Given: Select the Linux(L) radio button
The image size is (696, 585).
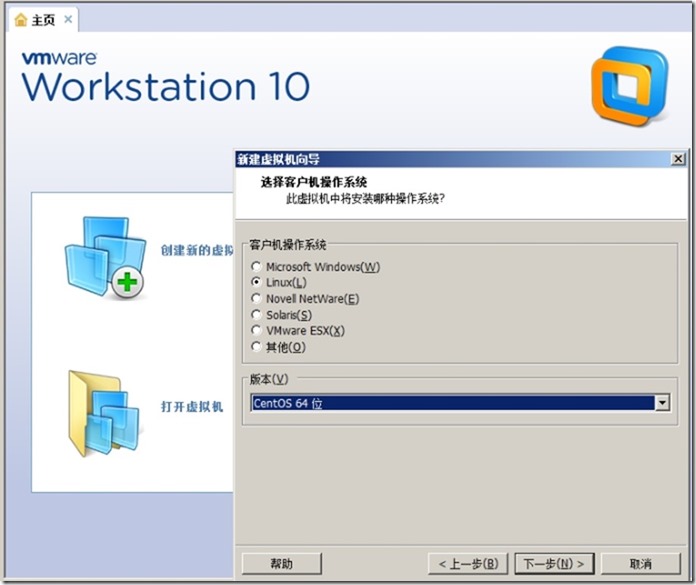Looking at the screenshot, I should tap(256, 282).
